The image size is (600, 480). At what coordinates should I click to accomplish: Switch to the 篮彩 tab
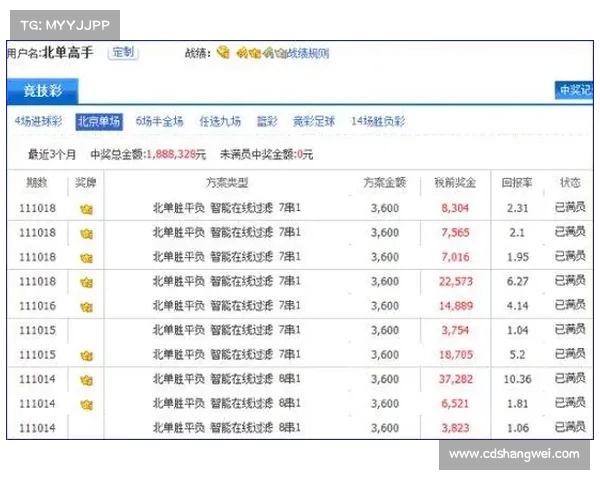click(x=267, y=121)
